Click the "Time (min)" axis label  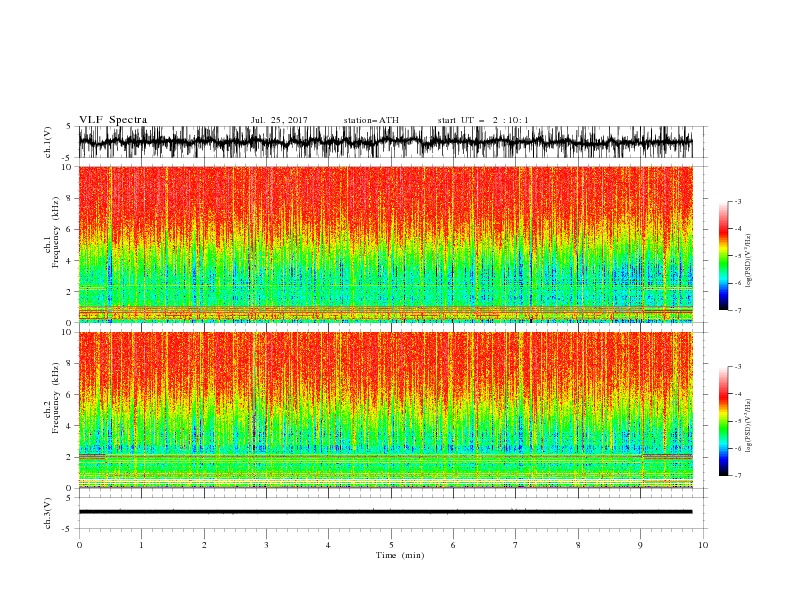coord(400,555)
